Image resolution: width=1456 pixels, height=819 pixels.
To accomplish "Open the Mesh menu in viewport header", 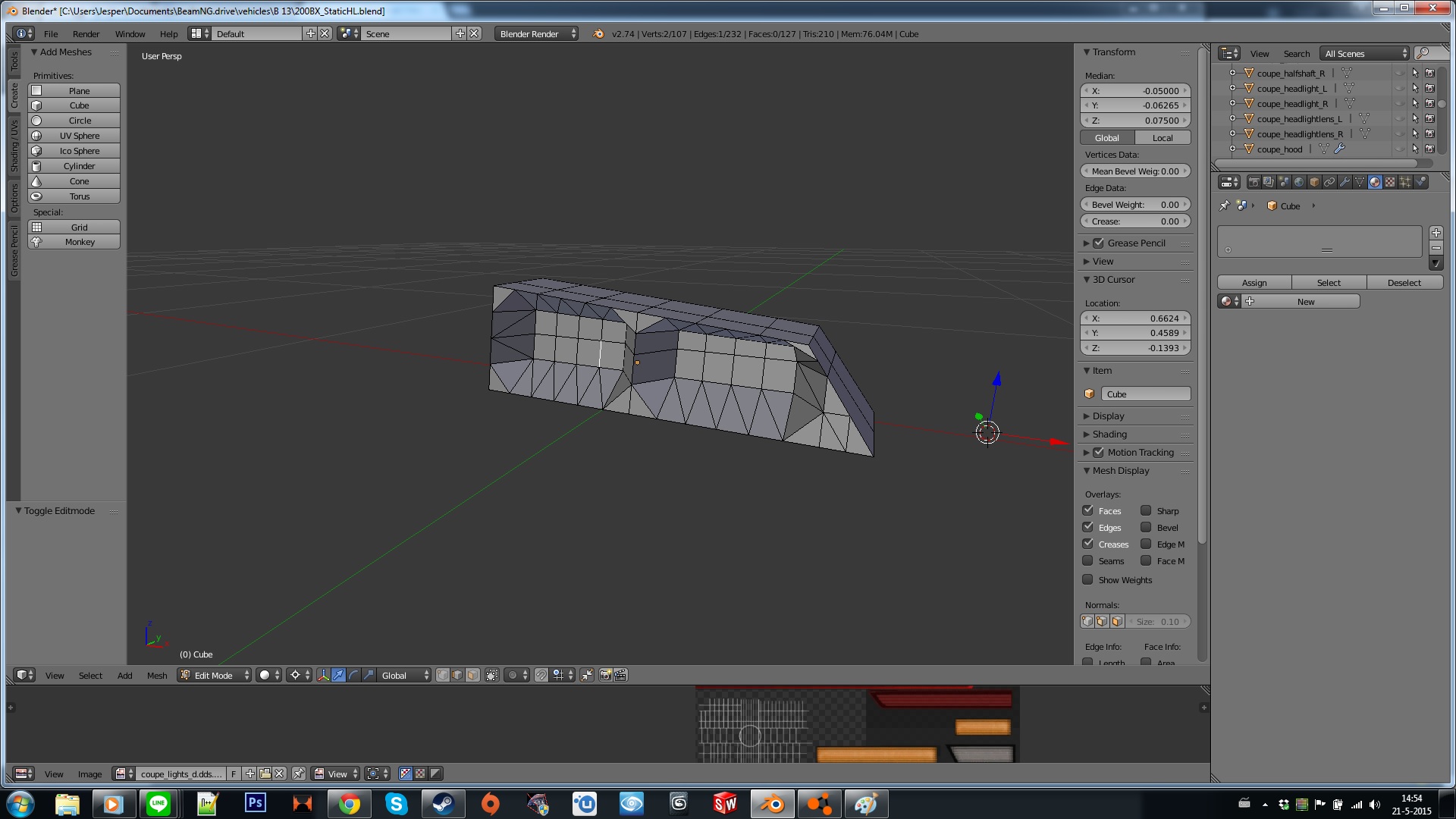I will [157, 675].
